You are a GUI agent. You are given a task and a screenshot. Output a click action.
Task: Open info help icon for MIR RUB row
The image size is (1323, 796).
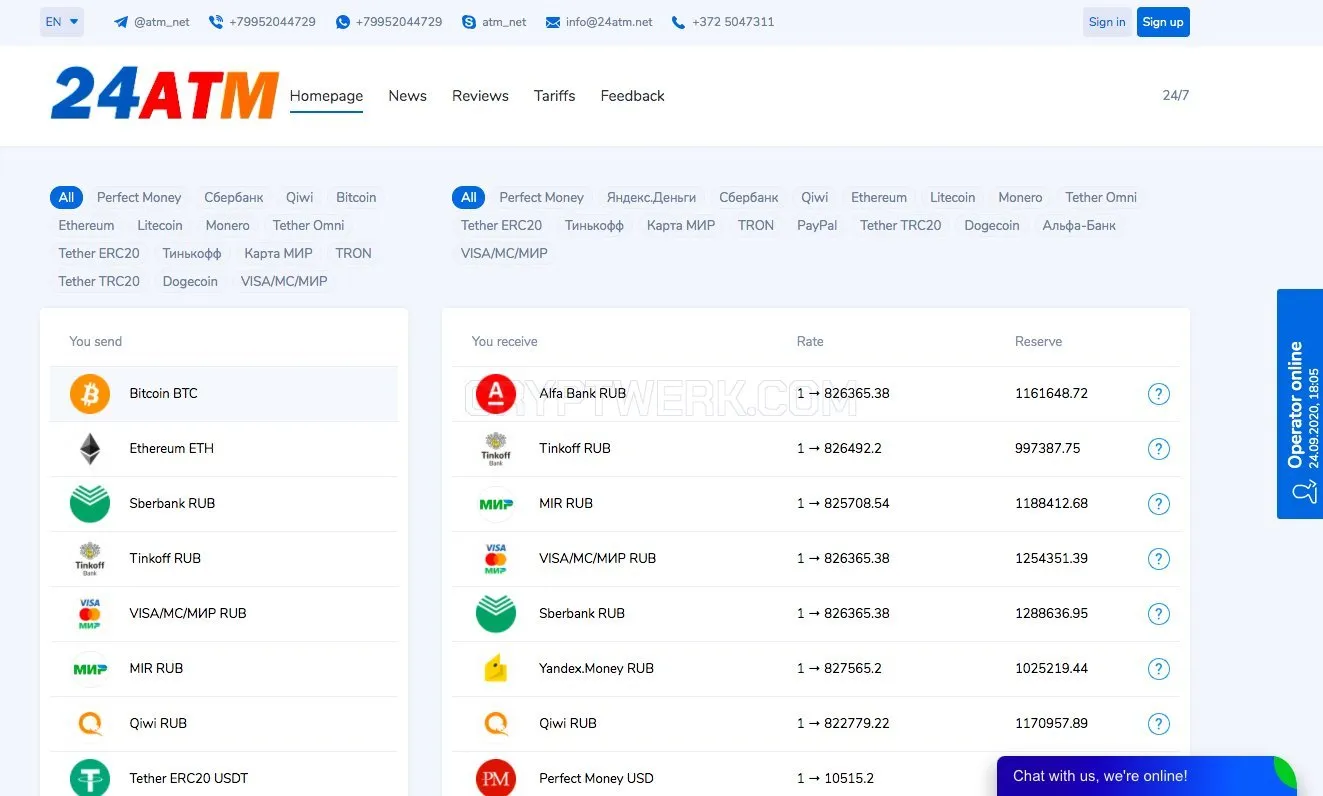click(1159, 504)
